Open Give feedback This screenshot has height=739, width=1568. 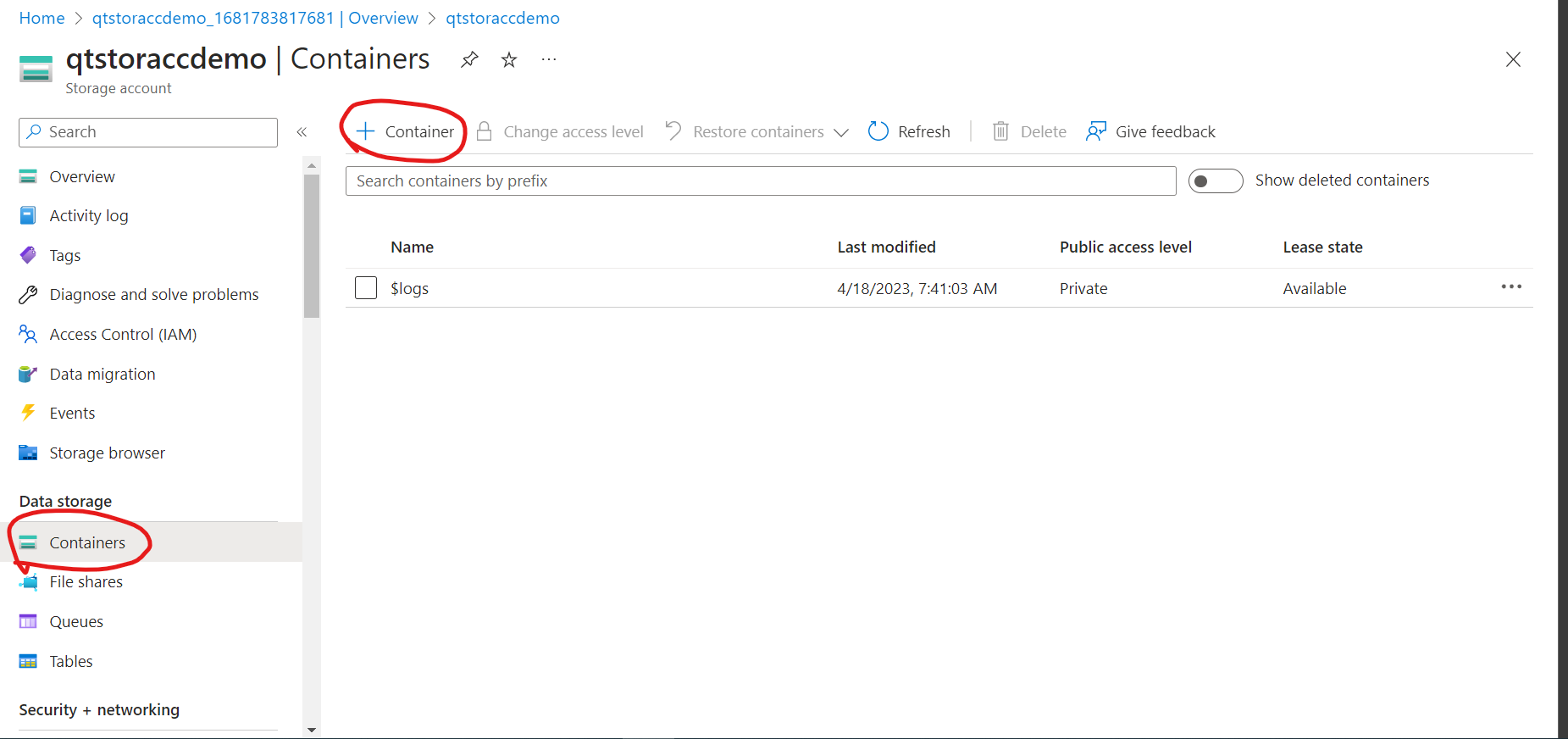1150,131
